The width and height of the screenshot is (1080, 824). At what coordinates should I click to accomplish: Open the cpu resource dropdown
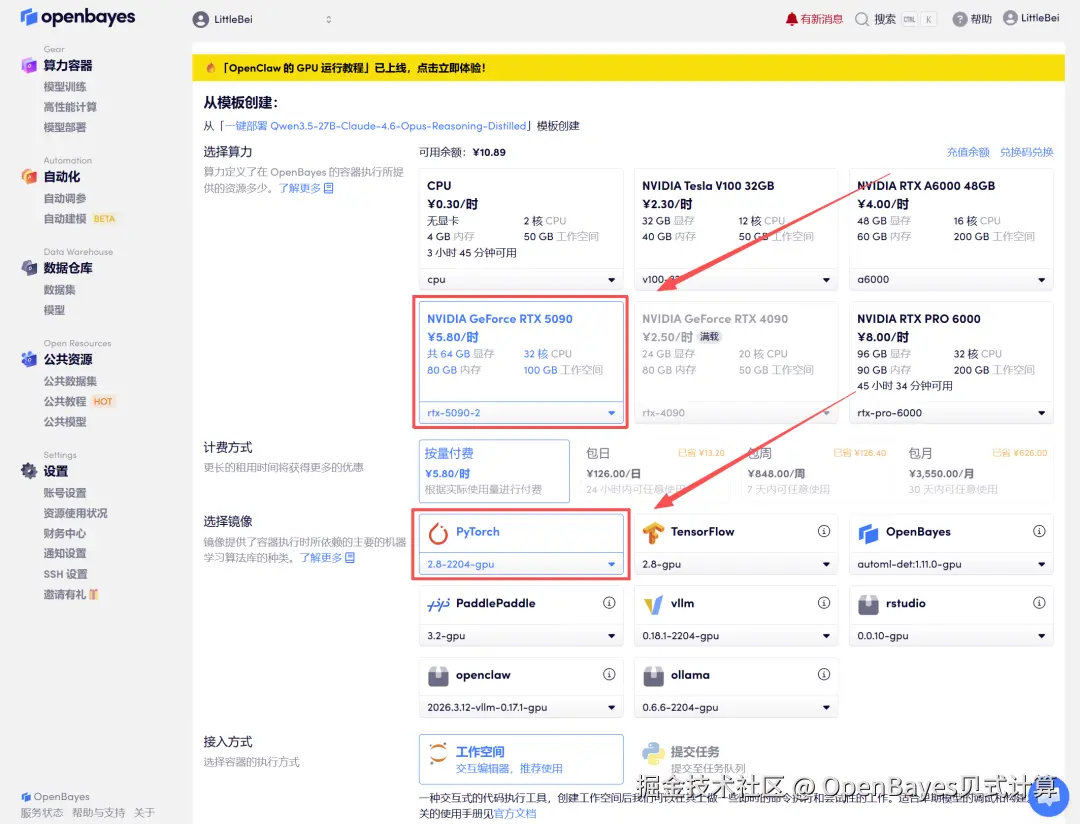[521, 280]
